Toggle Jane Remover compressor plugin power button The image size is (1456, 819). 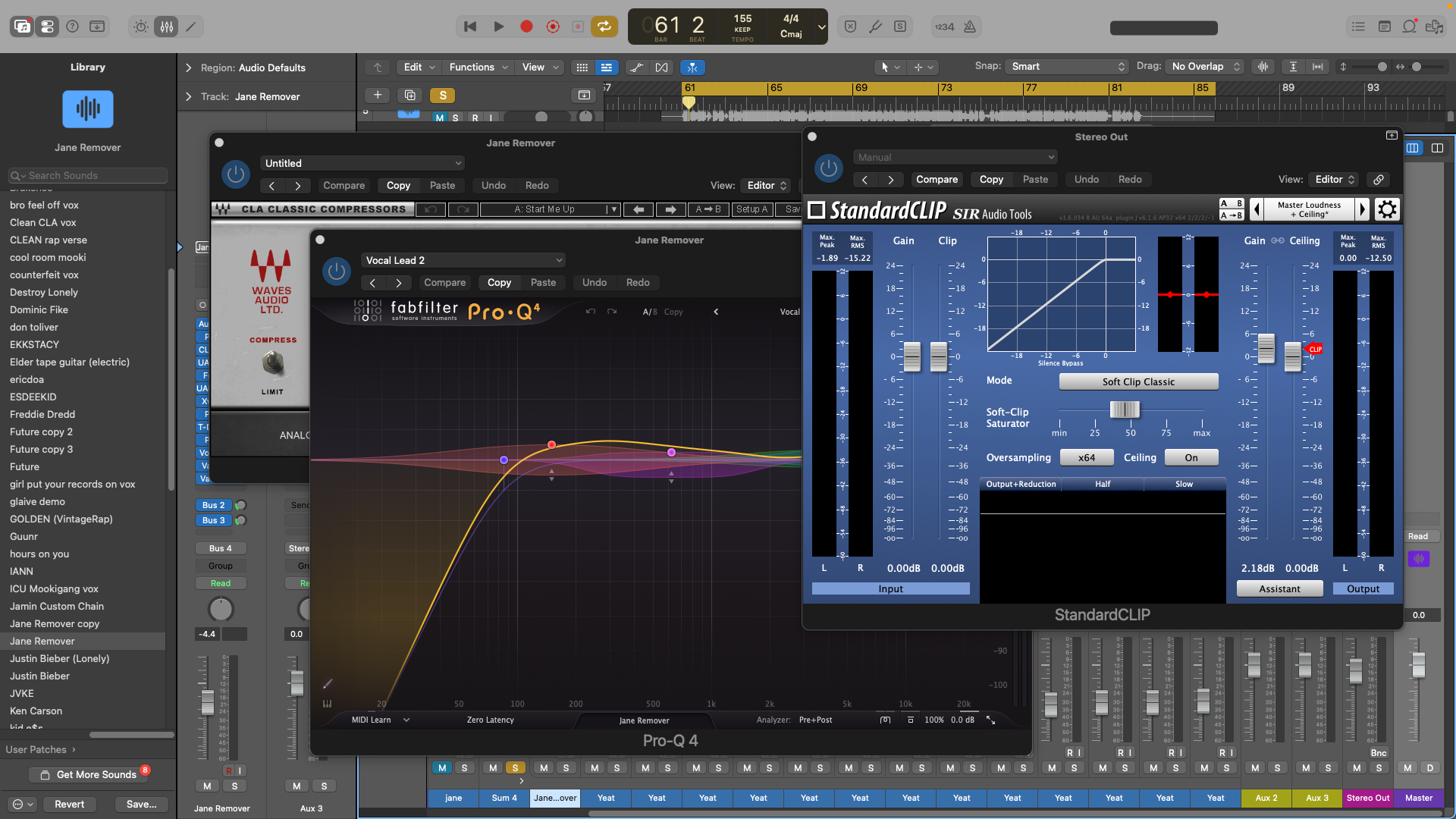236,174
